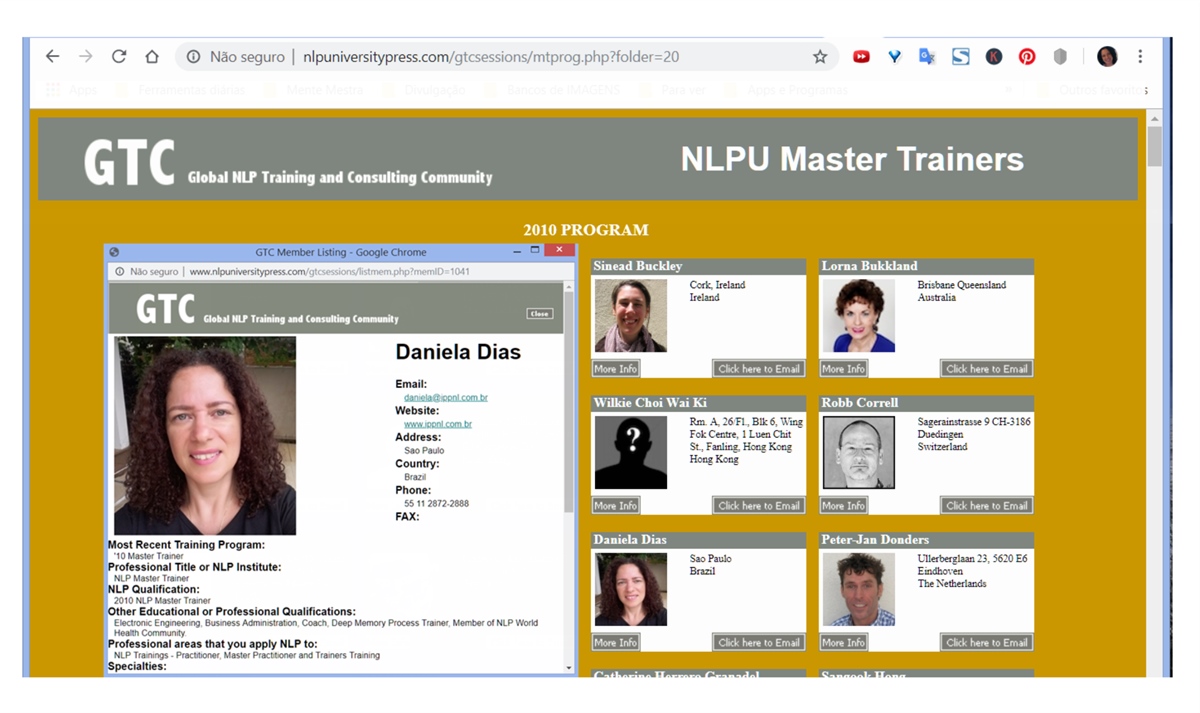
Task: Email Sinead Buckley with Click here to Email
Action: coord(759,369)
